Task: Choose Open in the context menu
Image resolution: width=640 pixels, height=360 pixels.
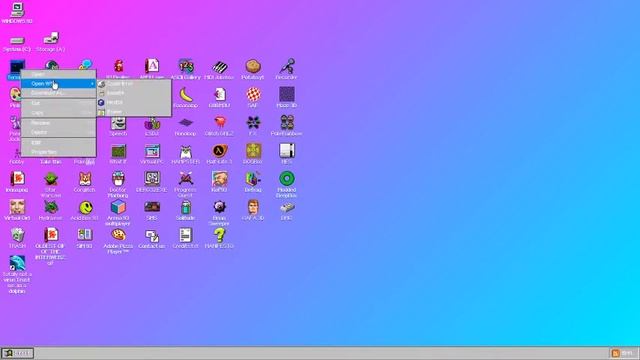Action: point(58,74)
